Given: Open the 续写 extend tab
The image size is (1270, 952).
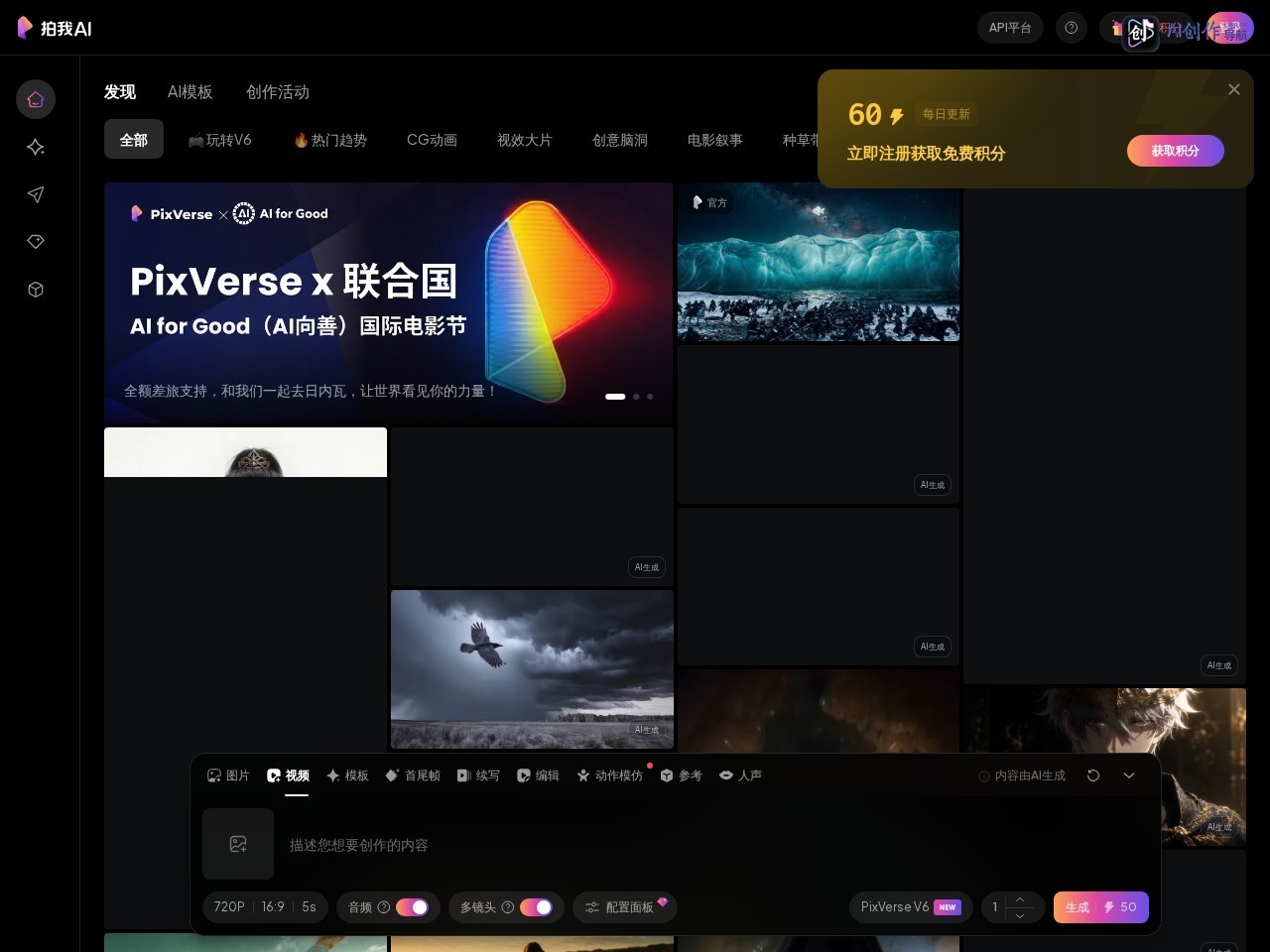Looking at the screenshot, I should point(478,775).
